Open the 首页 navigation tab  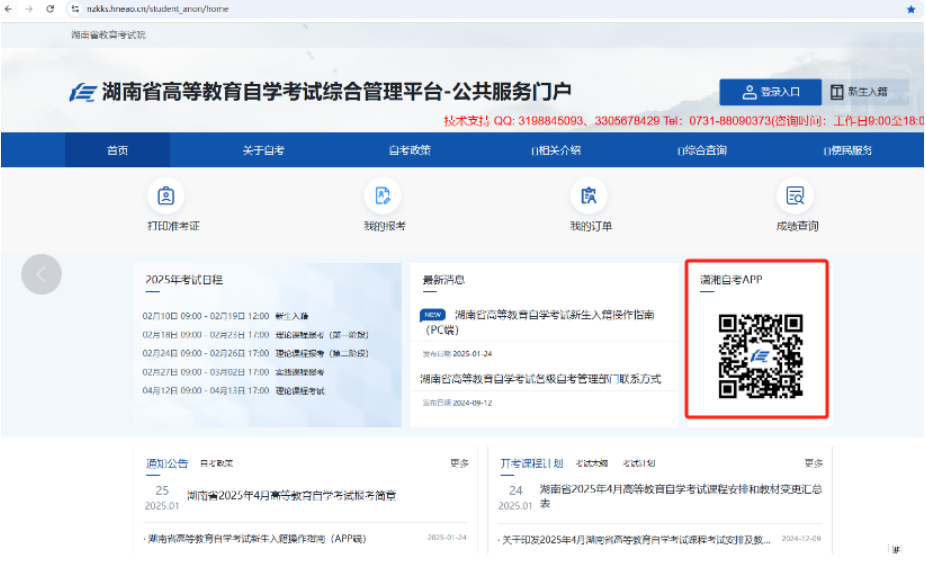(117, 151)
